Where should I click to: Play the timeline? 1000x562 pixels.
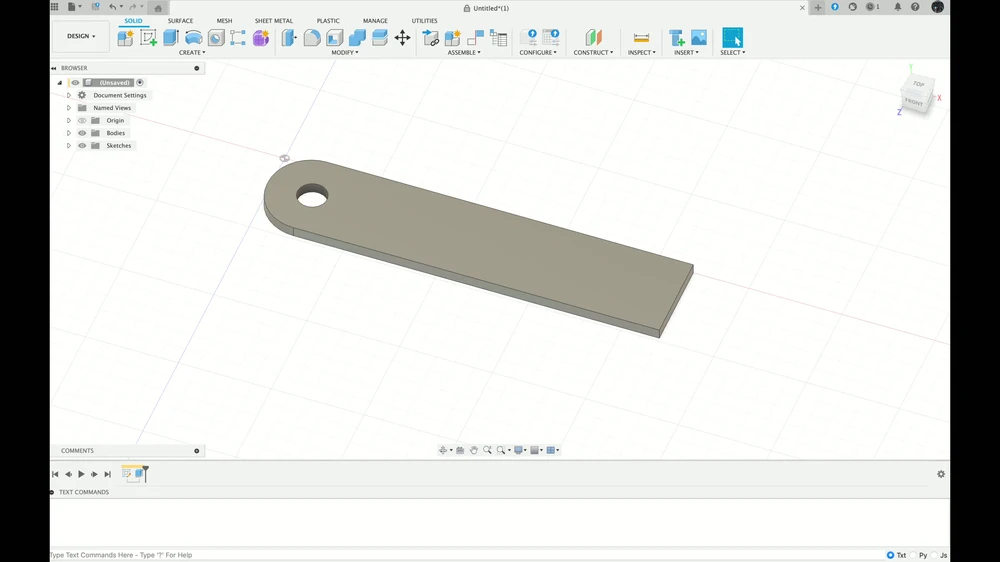[x=81, y=474]
